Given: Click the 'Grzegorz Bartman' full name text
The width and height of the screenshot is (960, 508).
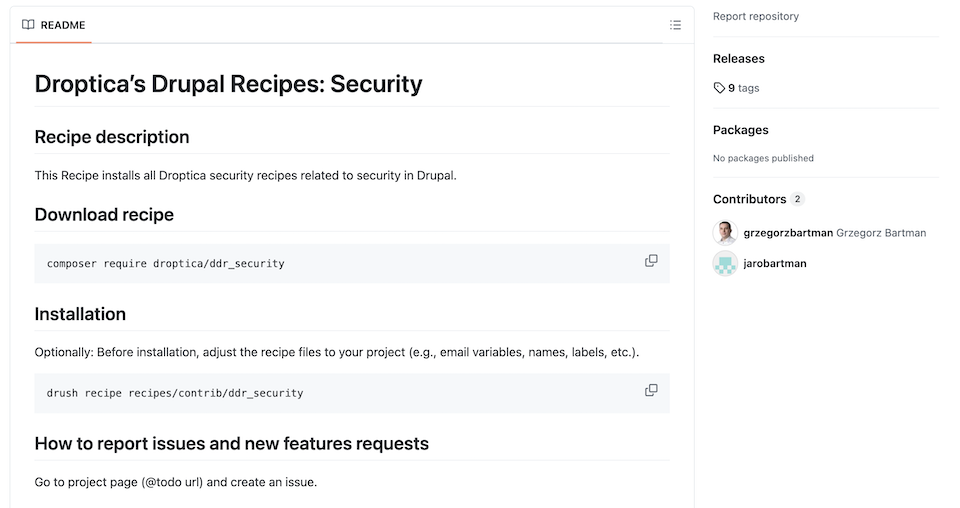Looking at the screenshot, I should click(x=881, y=233).
